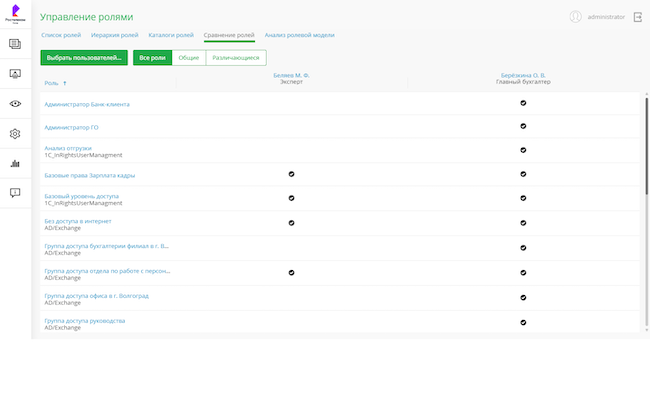Open the eye (audit) sidebar icon
This screenshot has height=403, width=650.
pos(15,104)
